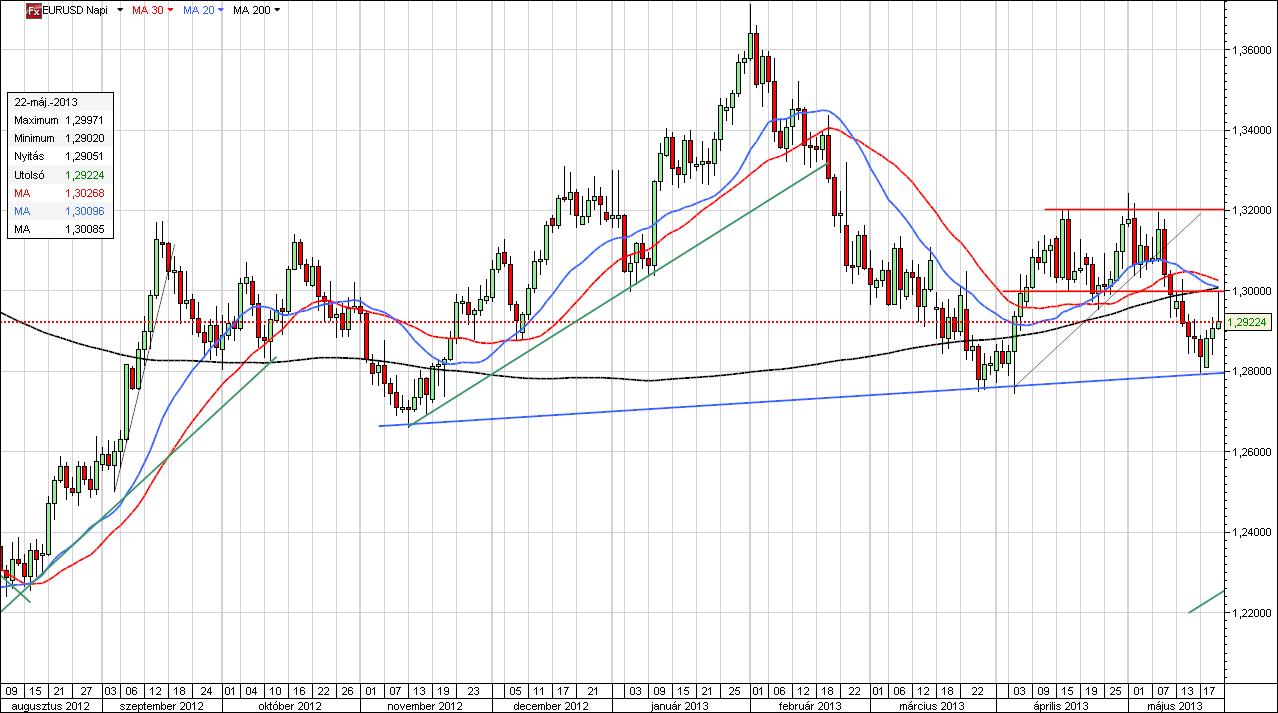The width and height of the screenshot is (1278, 713).
Task: Click the EURUSD Napi chart title
Action: [76, 10]
